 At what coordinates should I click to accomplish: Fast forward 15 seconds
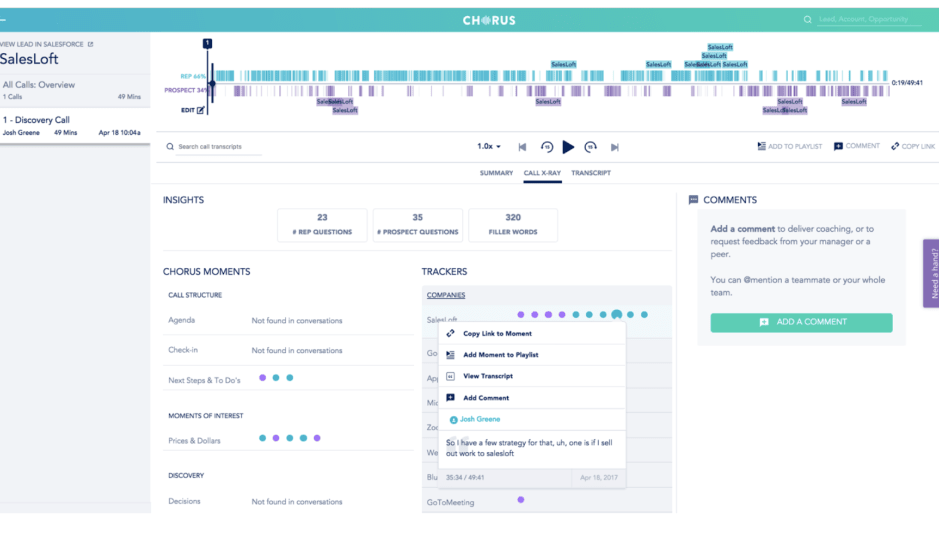tap(590, 147)
